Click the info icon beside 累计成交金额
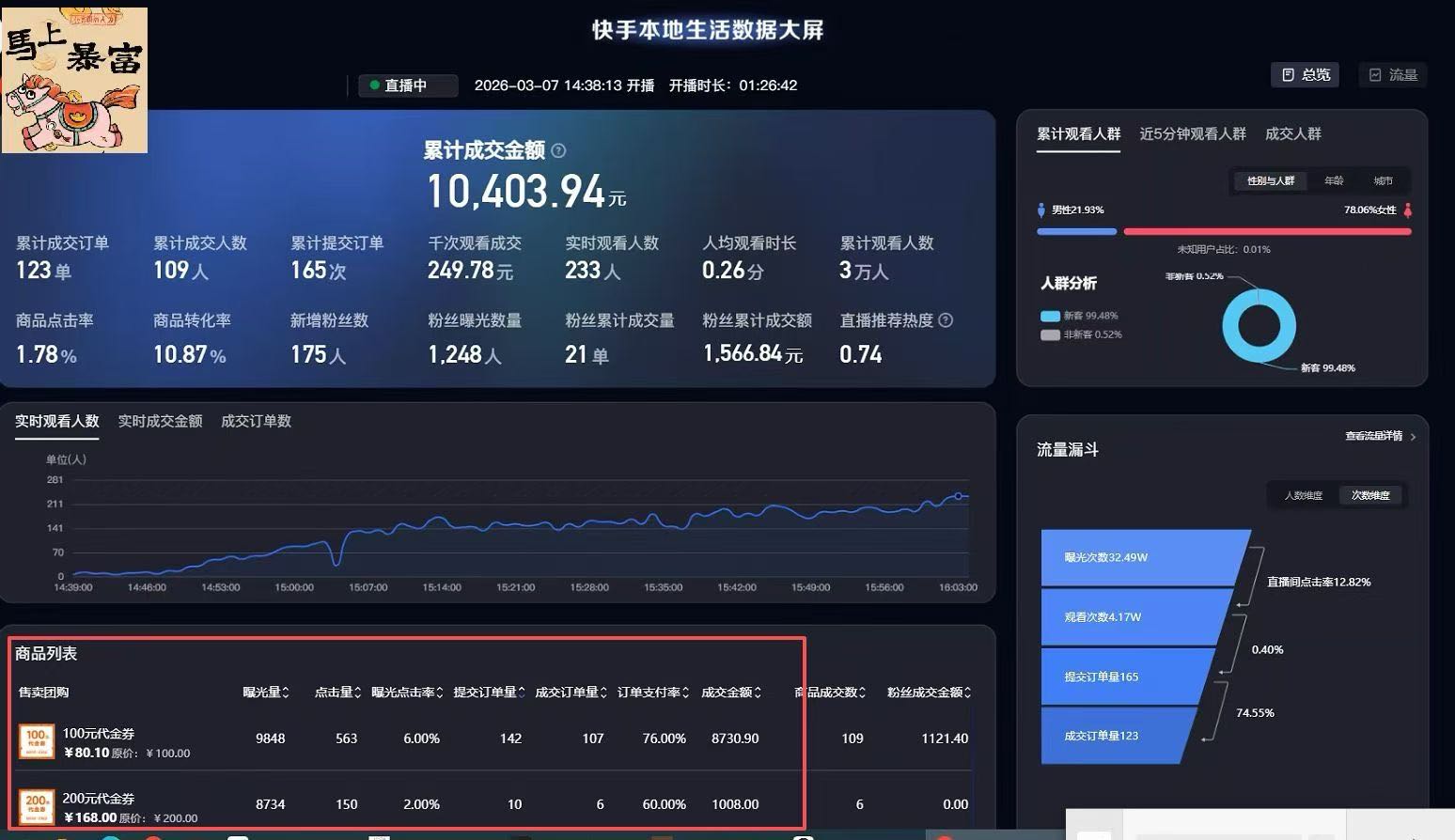1455x840 pixels. coord(559,150)
